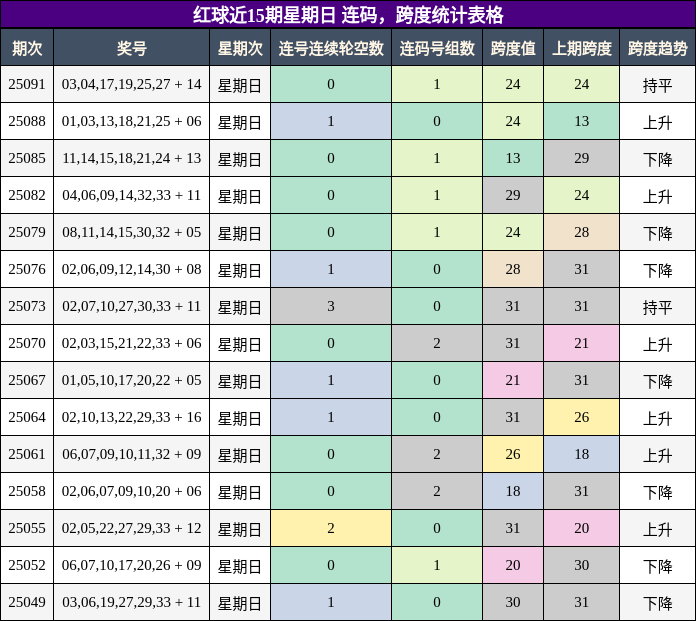Click span value 18 in row 25058
This screenshot has width=696, height=621.
513,491
